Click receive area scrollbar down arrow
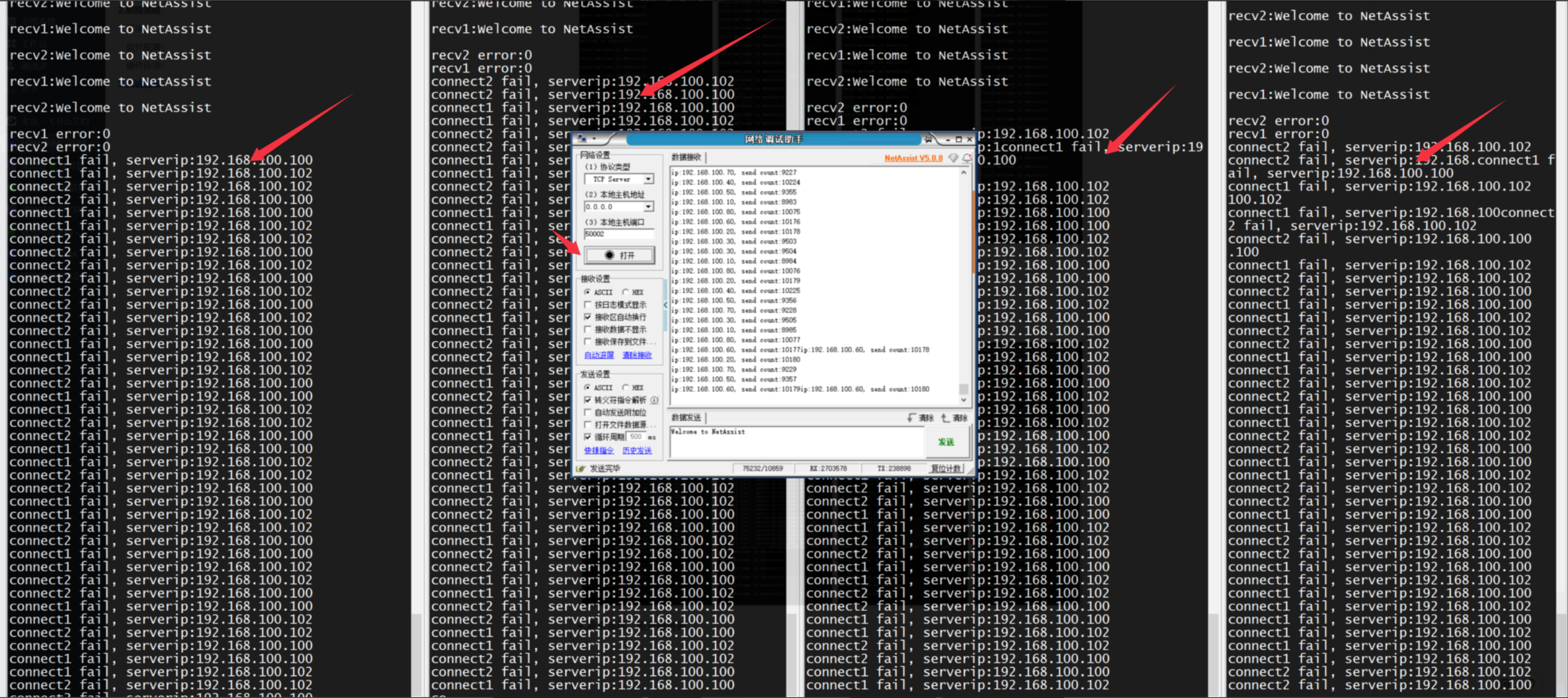 963,400
